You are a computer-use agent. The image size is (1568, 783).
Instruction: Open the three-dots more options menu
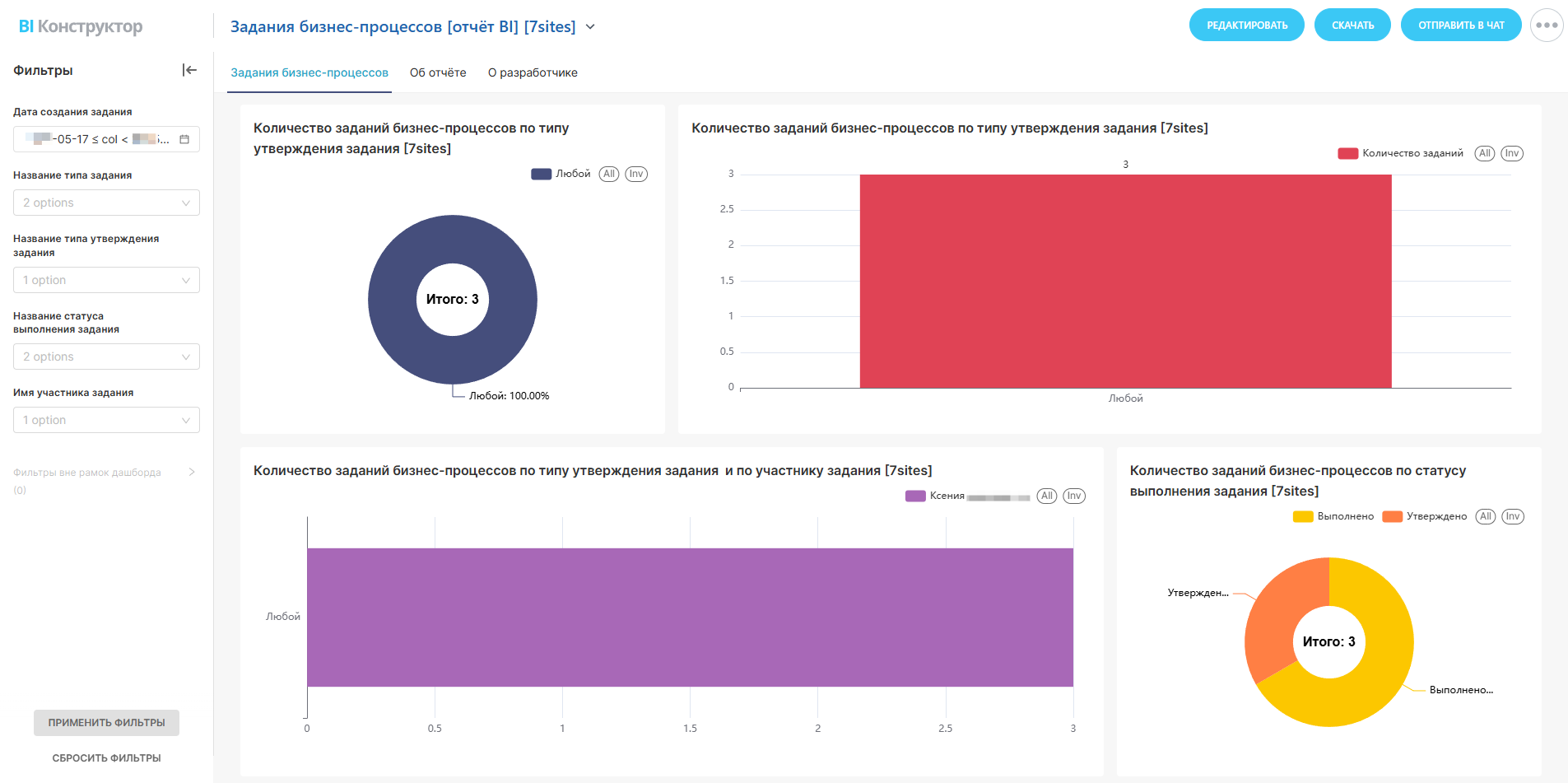[1546, 26]
